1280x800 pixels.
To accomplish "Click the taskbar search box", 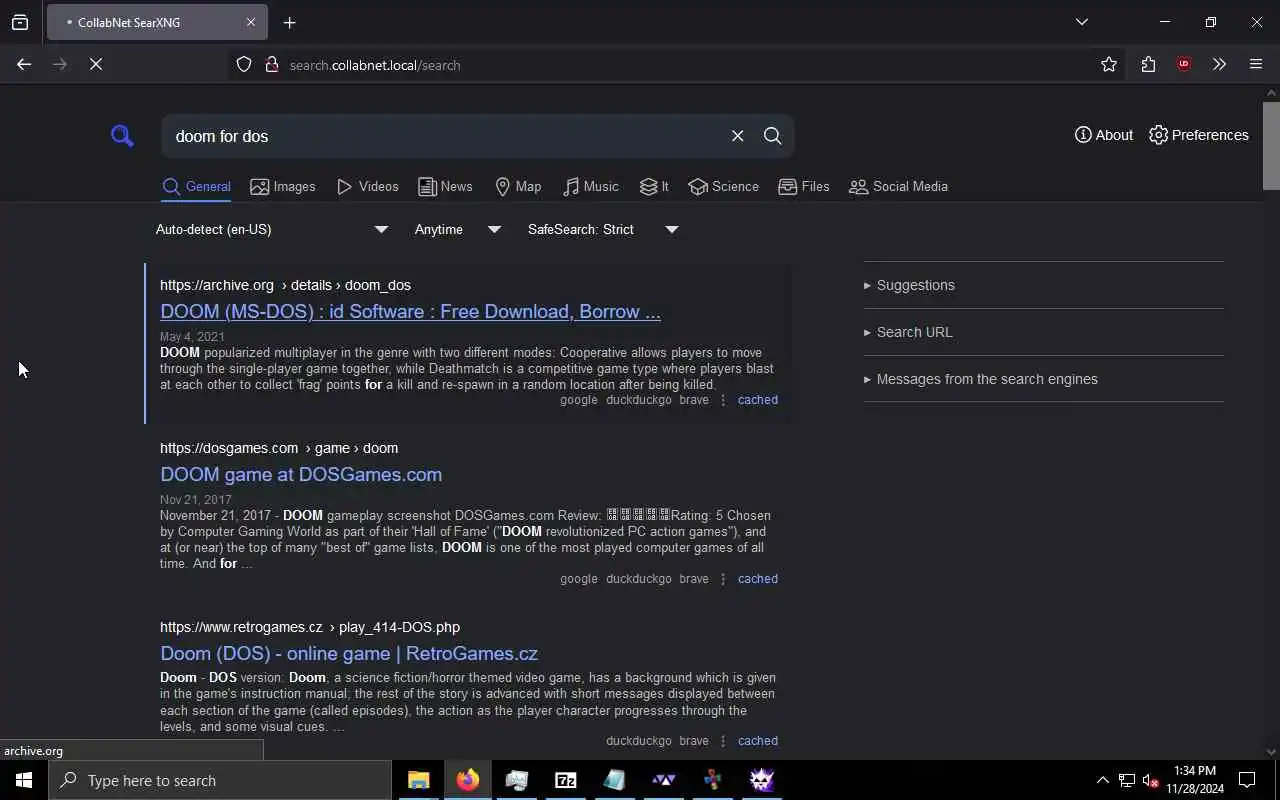I will [220, 780].
